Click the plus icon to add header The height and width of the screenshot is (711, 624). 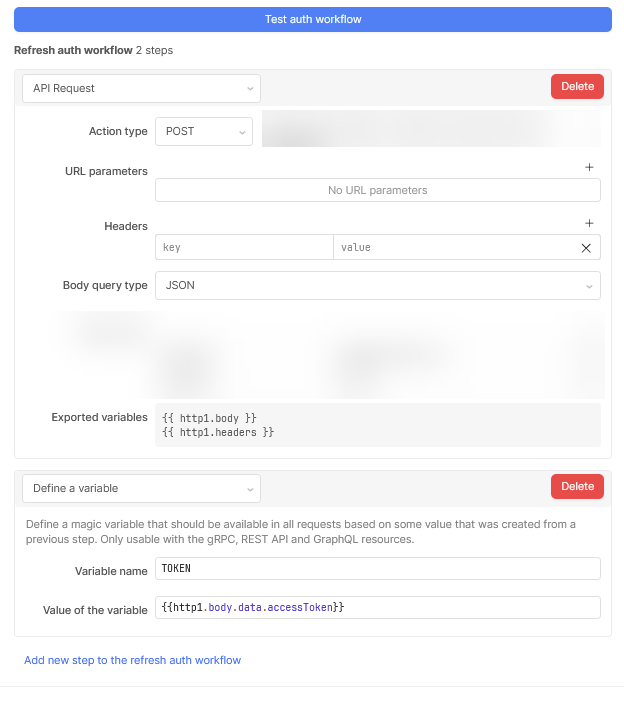tap(590, 224)
